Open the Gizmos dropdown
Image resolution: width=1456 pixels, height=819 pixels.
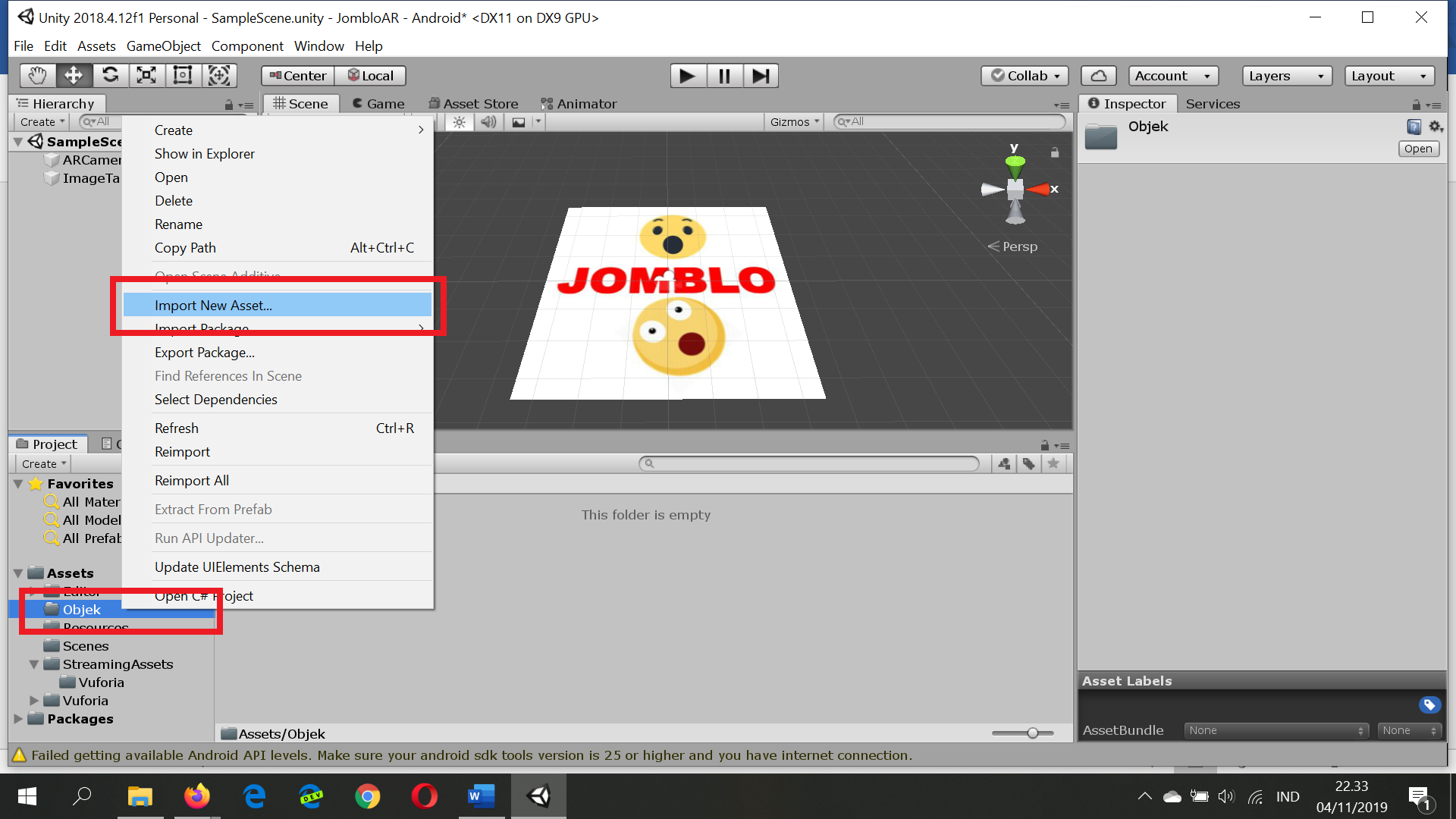point(794,122)
